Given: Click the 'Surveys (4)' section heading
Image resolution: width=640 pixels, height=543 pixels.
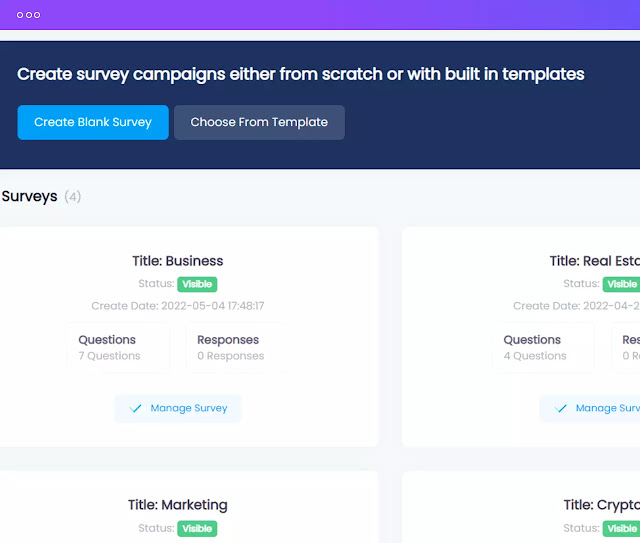Looking at the screenshot, I should 41,196.
